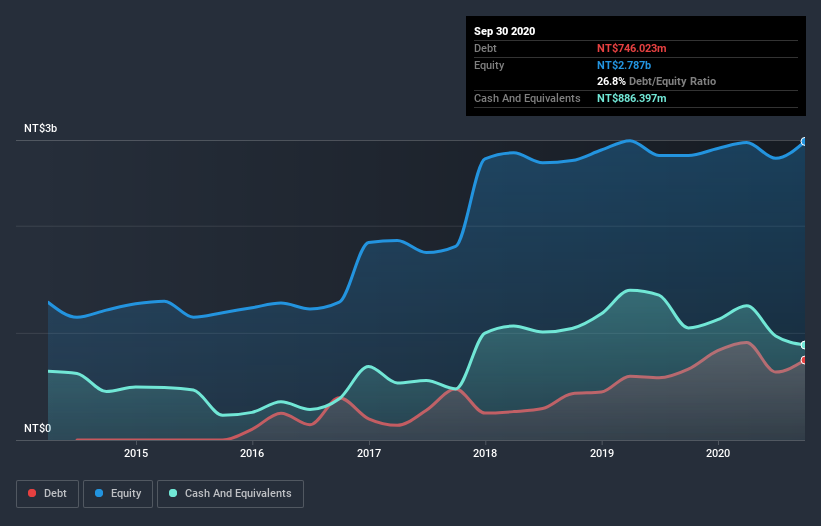Select the teal Cash endpoint marker
821x526 pixels.
[804, 345]
